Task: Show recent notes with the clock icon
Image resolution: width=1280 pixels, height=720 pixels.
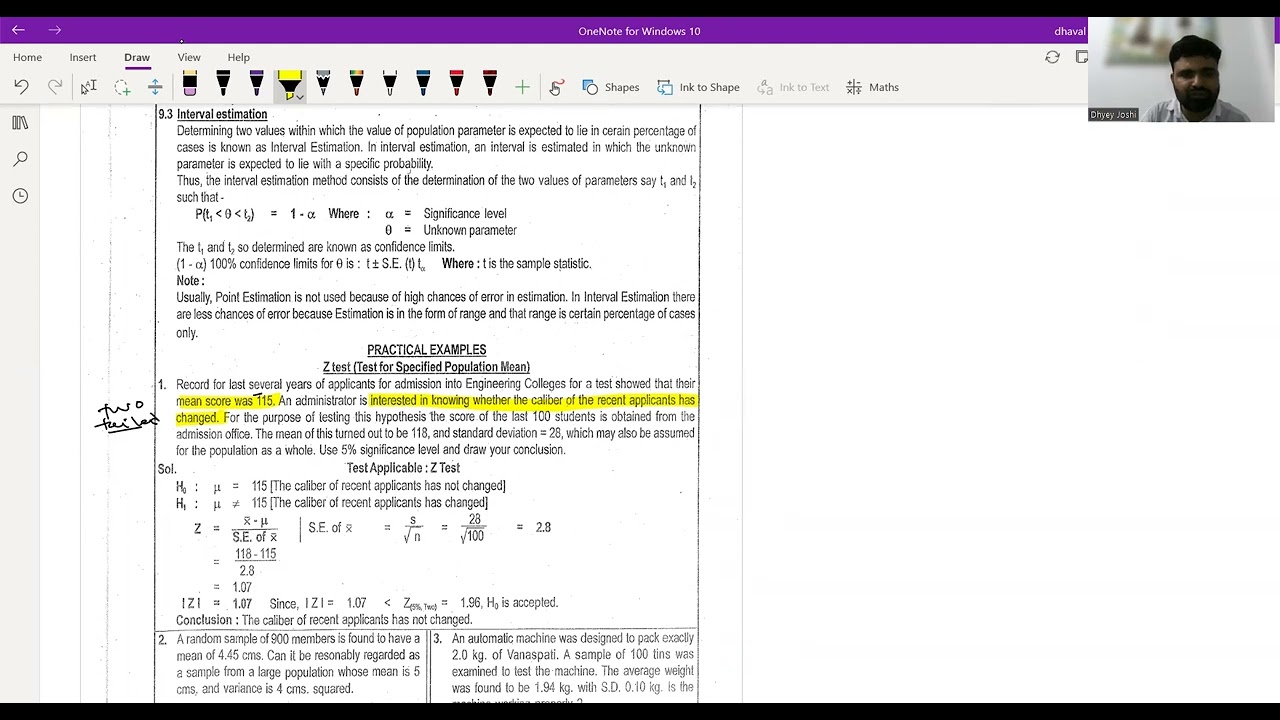Action: pos(20,196)
